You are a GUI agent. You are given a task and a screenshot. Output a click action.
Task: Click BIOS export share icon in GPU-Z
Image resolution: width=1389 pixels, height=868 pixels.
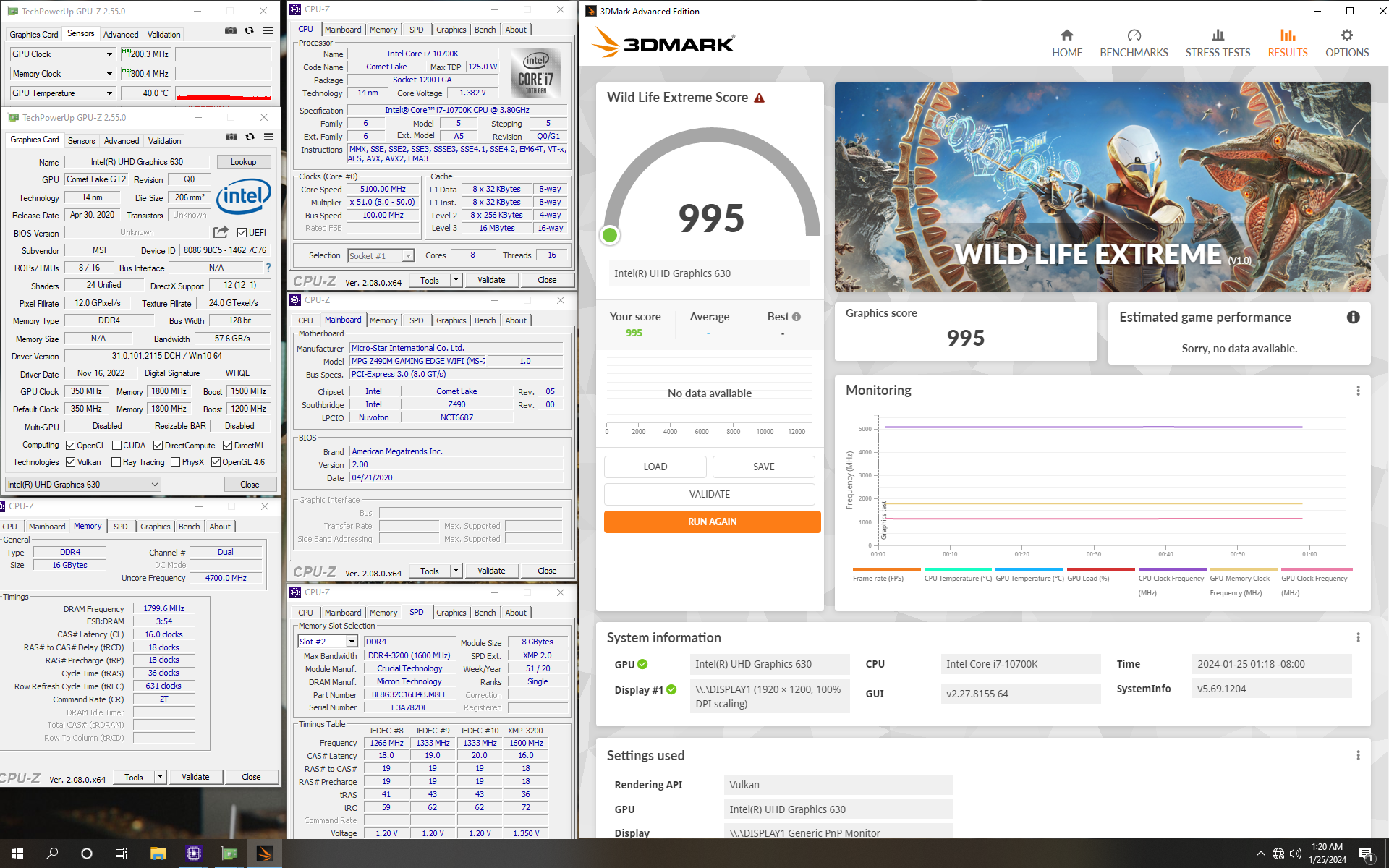tap(221, 232)
